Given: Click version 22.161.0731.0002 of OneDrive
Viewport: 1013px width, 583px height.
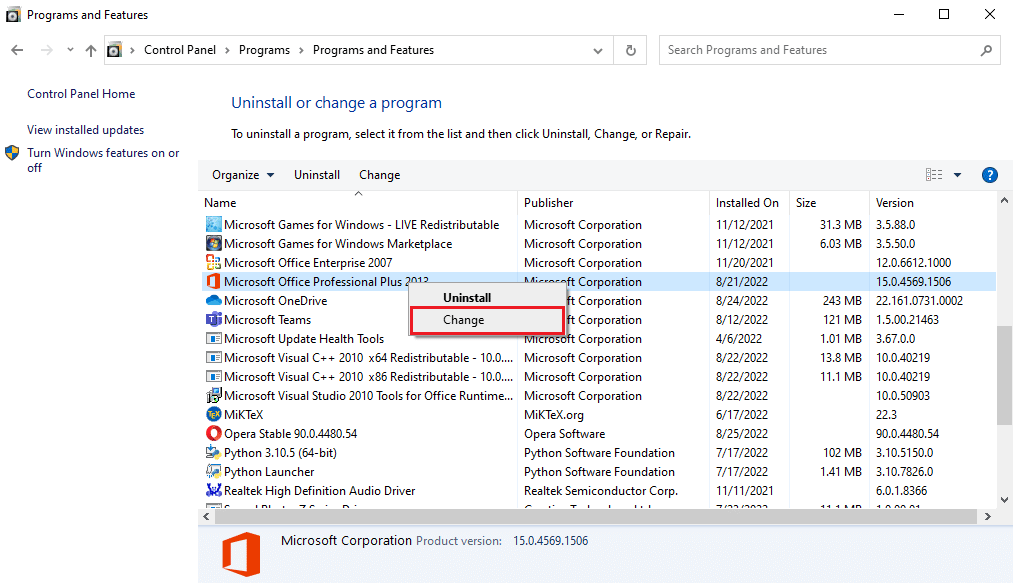Looking at the screenshot, I should [x=919, y=301].
